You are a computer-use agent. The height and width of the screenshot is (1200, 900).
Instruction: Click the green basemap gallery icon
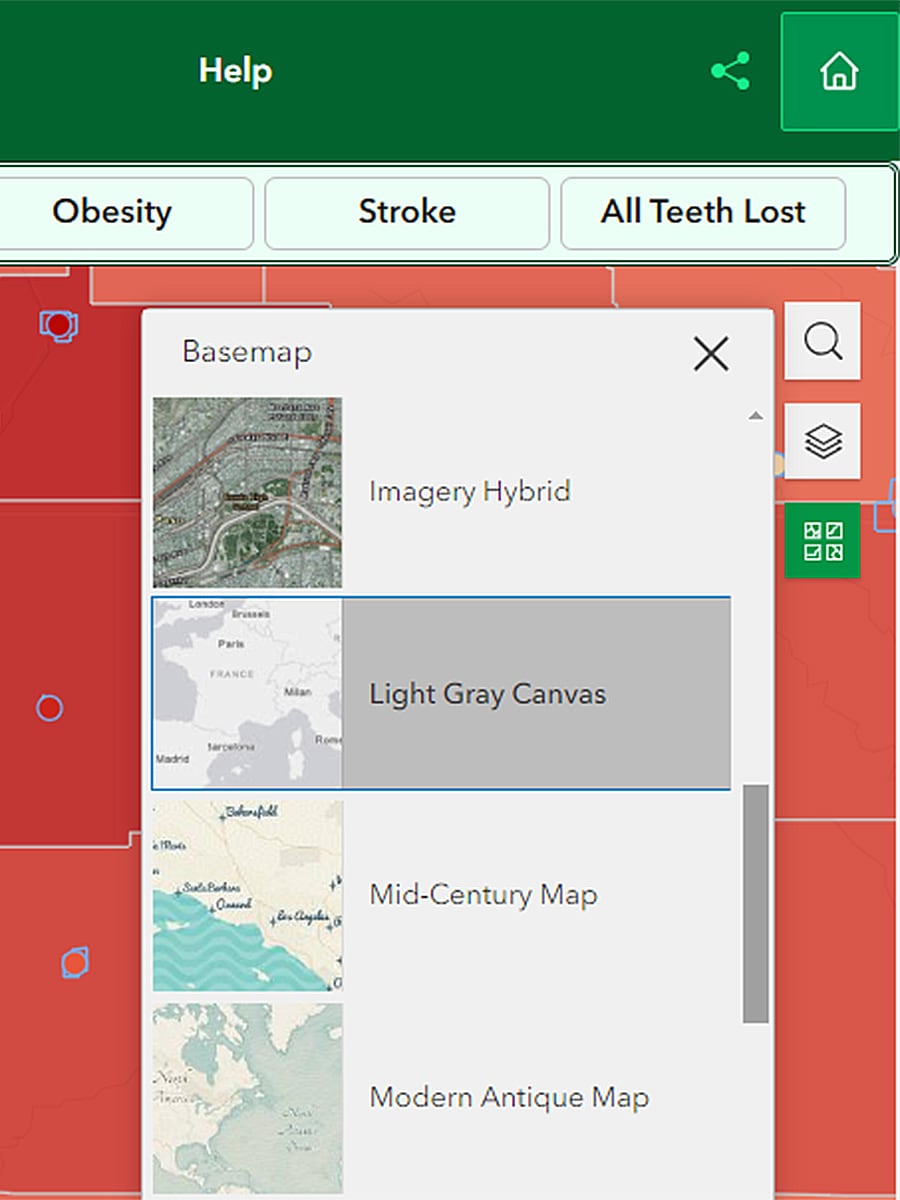pyautogui.click(x=822, y=540)
